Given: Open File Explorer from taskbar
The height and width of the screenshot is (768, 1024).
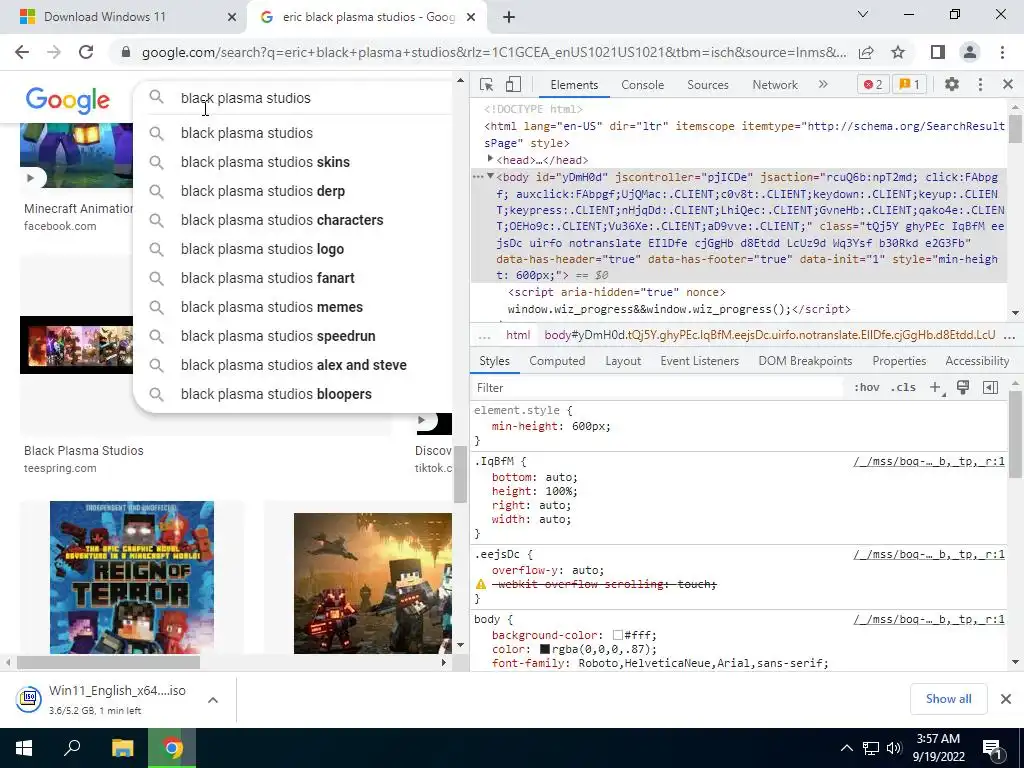Looking at the screenshot, I should [x=122, y=748].
